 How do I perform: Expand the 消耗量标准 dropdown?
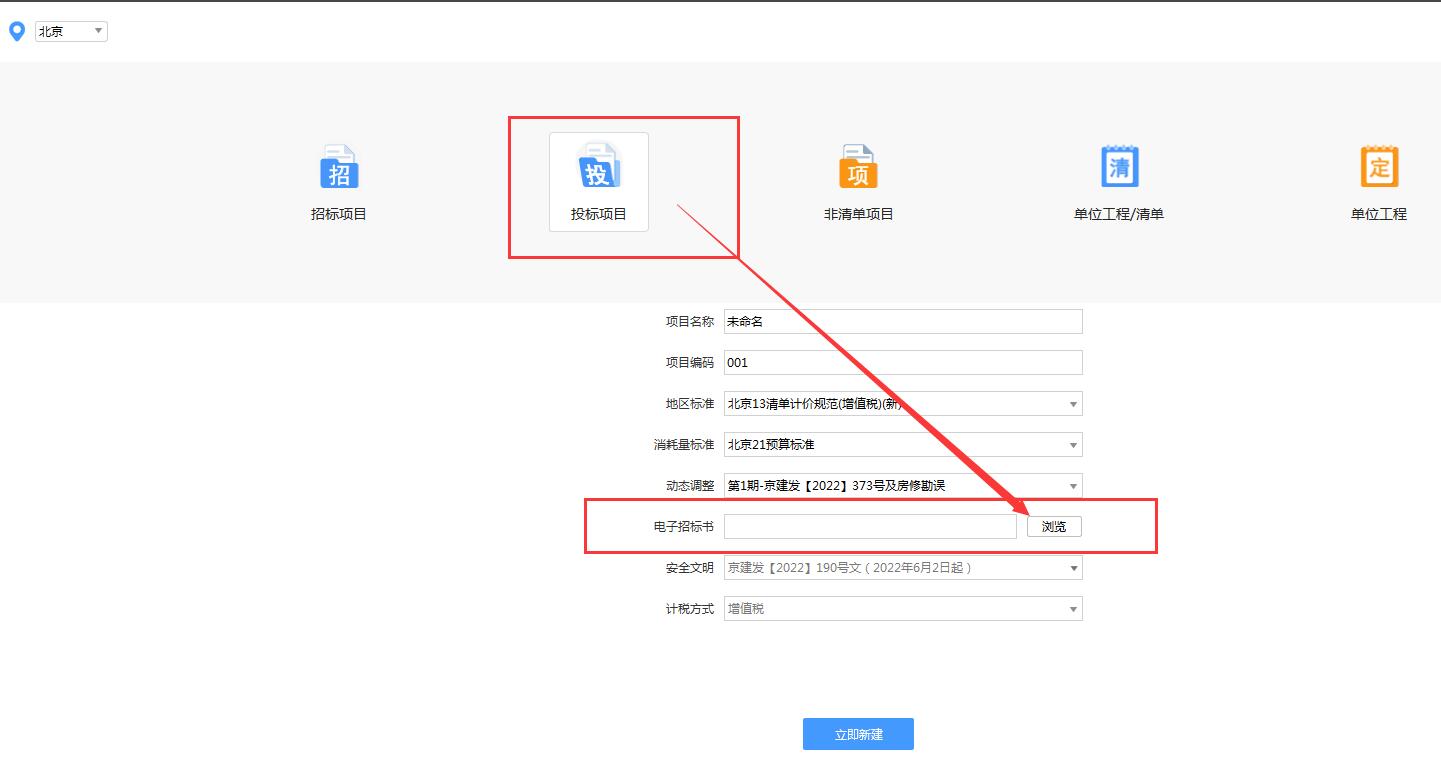(903, 445)
